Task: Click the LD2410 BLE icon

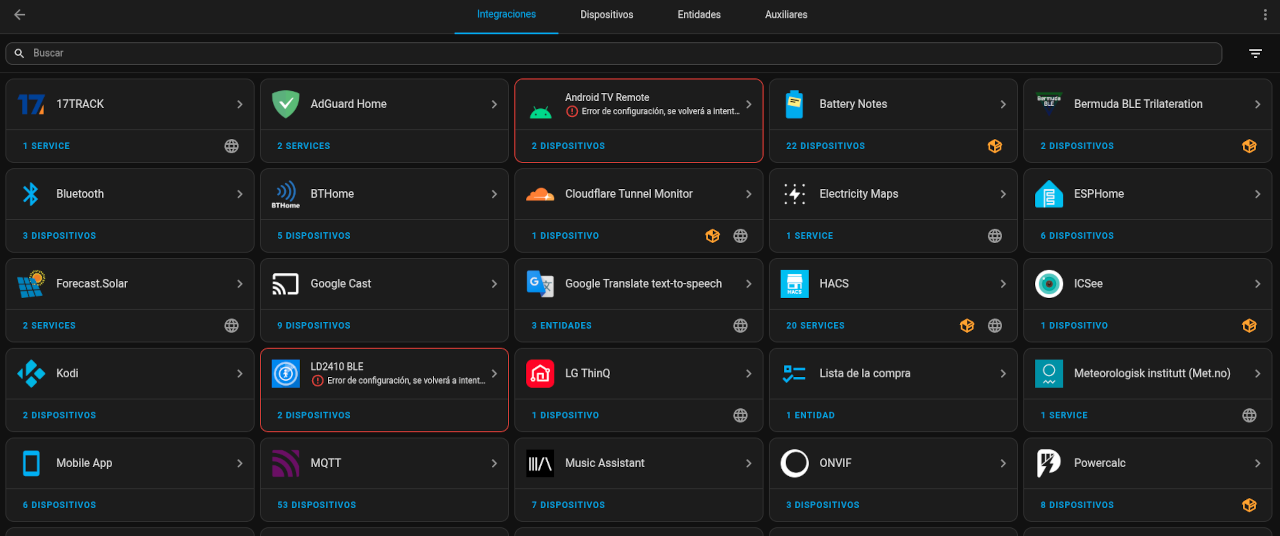Action: click(x=286, y=374)
